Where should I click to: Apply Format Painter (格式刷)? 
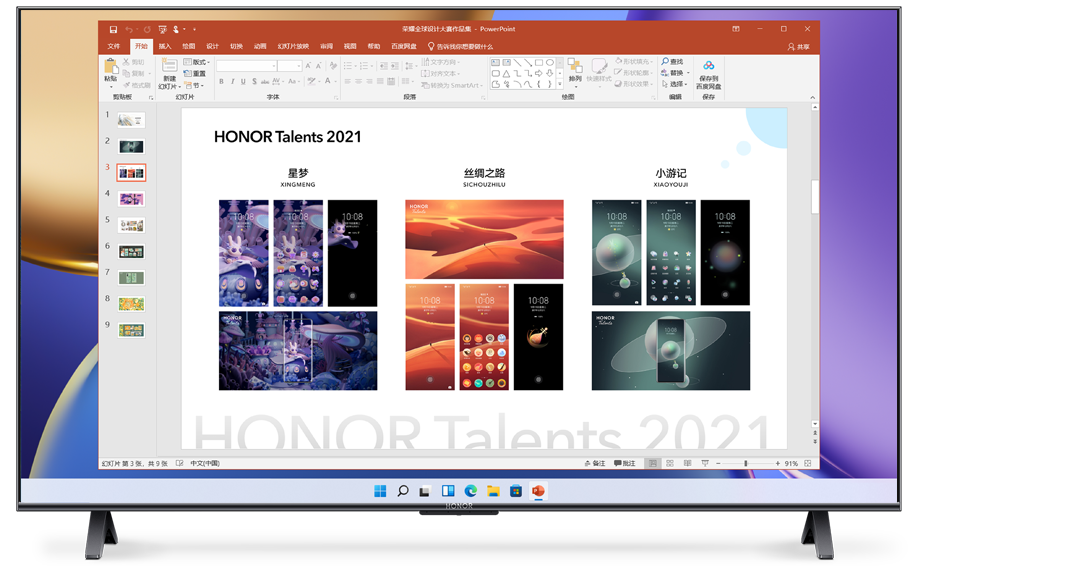pos(137,85)
